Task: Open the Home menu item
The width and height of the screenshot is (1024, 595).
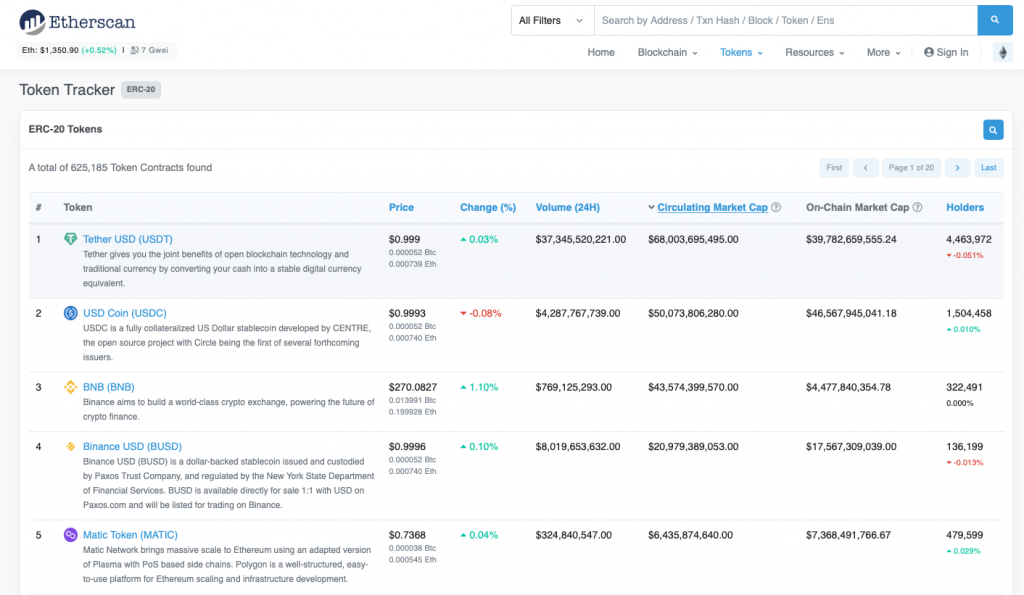Action: (x=601, y=52)
